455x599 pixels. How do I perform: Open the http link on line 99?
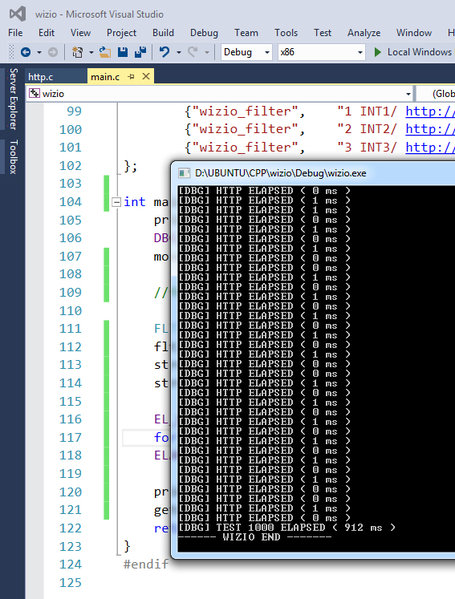click(430, 111)
